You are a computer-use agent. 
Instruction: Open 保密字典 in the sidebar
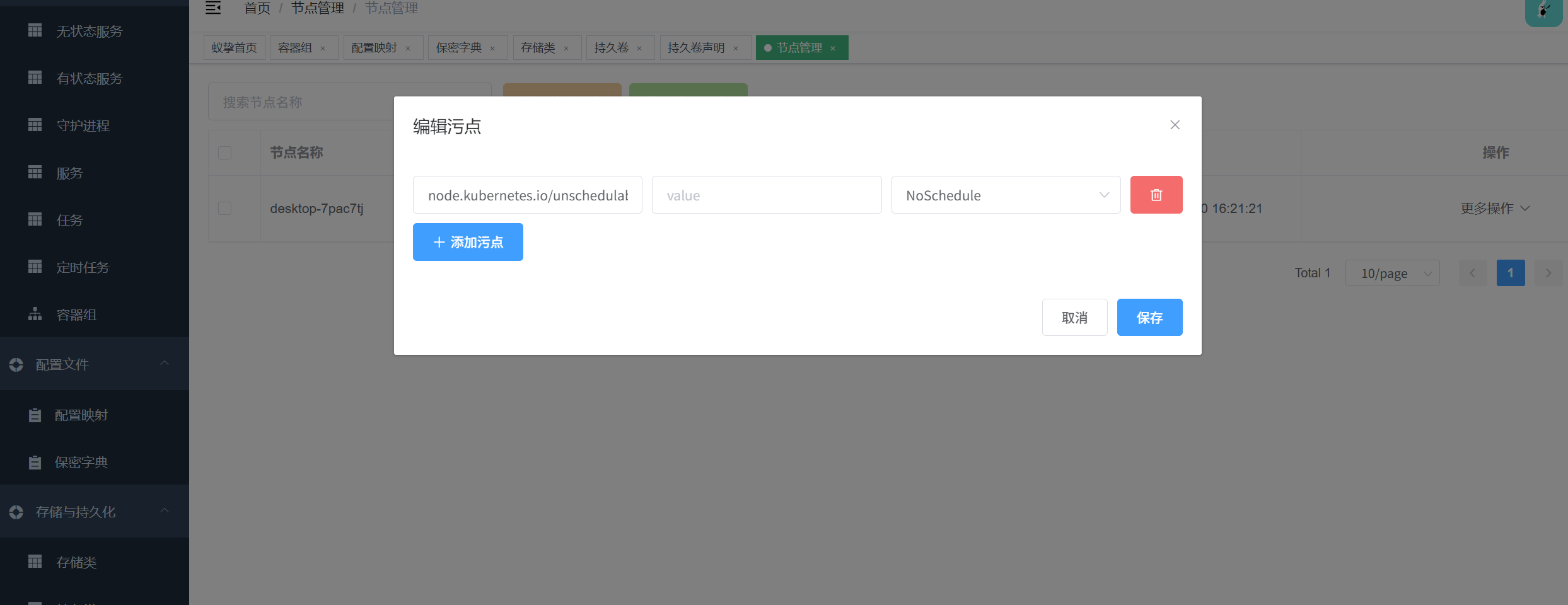point(81,462)
